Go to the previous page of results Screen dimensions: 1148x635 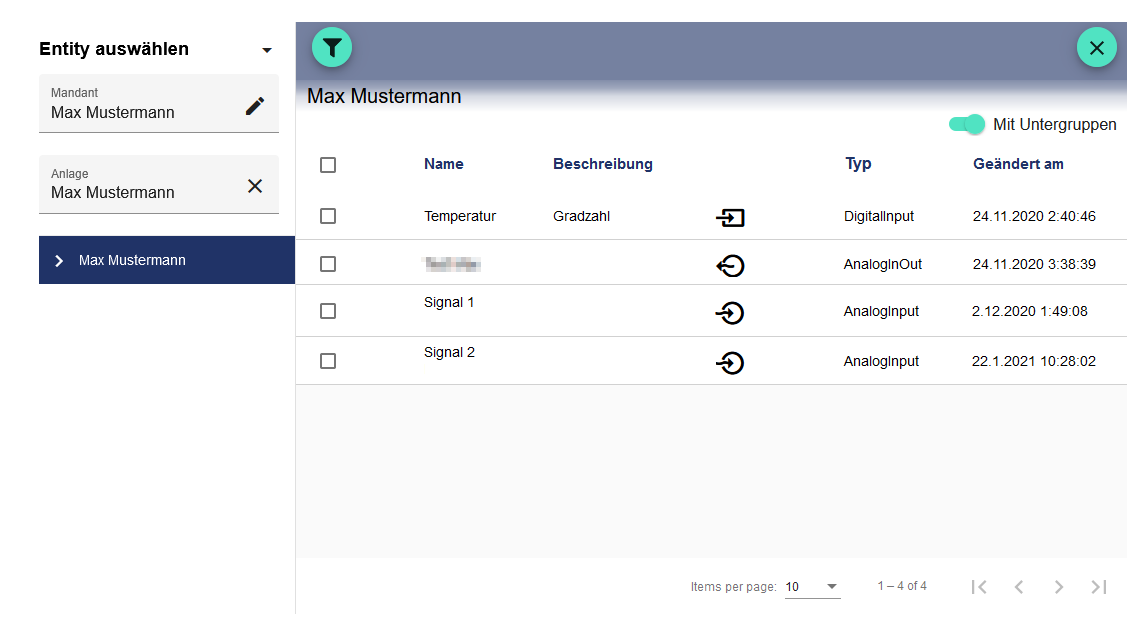click(x=1018, y=587)
